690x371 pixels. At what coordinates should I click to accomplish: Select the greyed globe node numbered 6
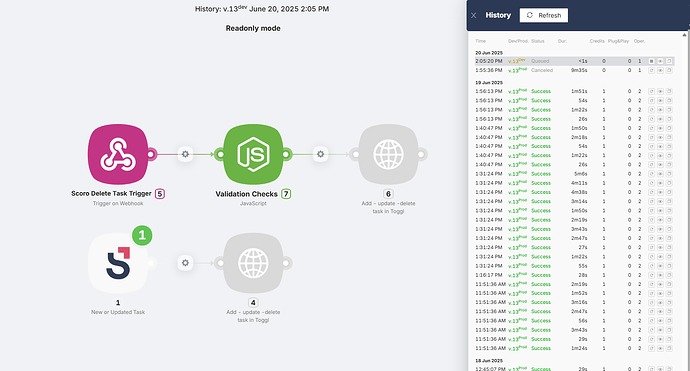pyautogui.click(x=388, y=154)
